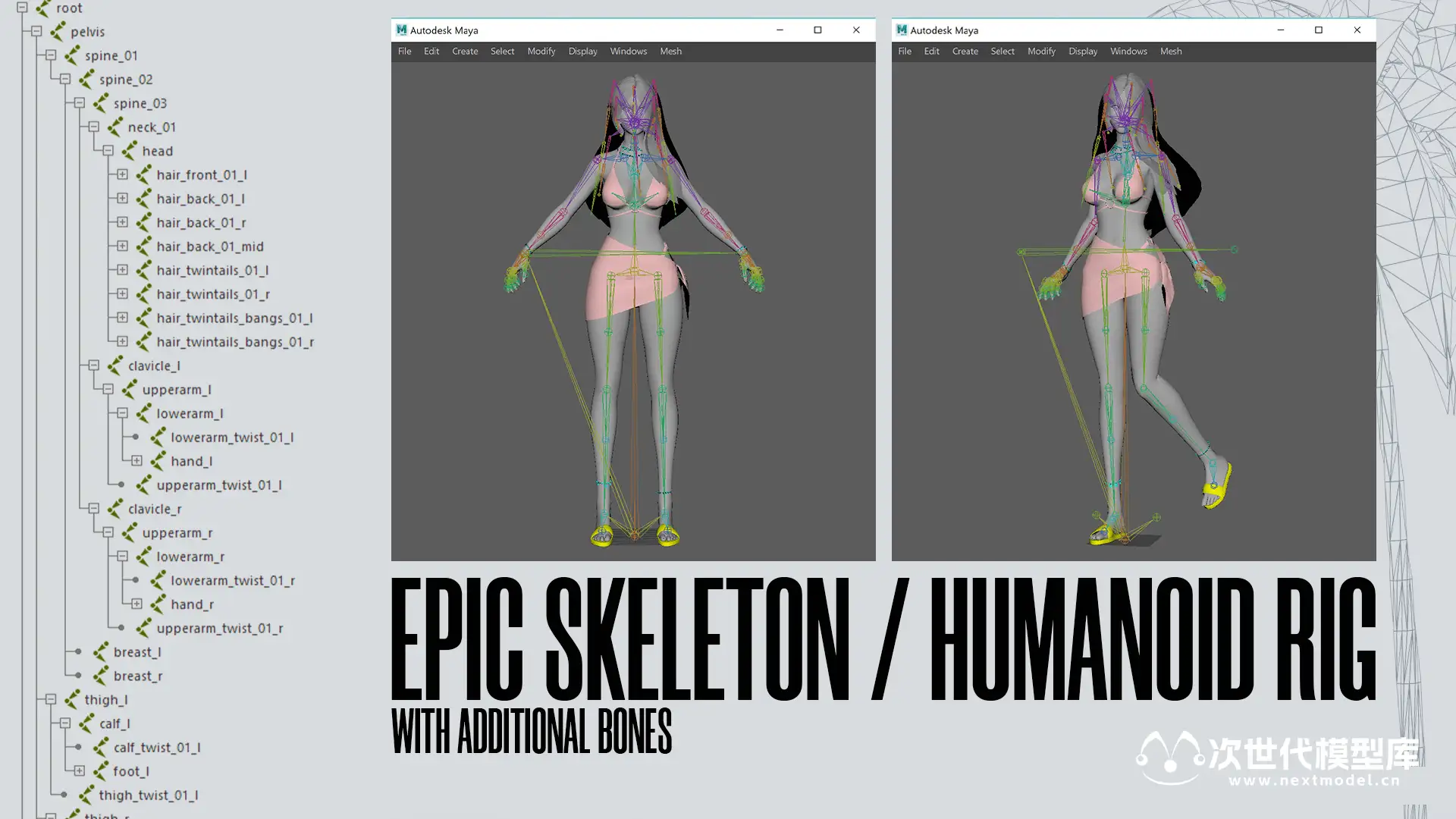
Task: Click joint icon for hair_twintails_01_r
Action: tap(143, 294)
